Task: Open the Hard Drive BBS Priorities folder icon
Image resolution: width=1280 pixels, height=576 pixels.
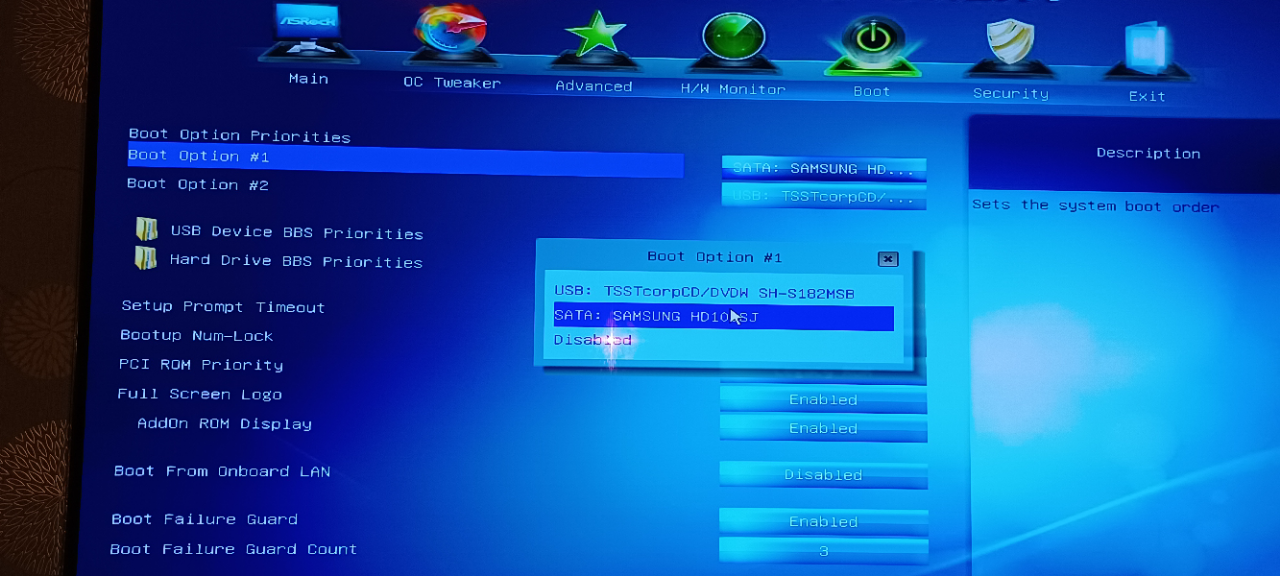Action: click(146, 258)
